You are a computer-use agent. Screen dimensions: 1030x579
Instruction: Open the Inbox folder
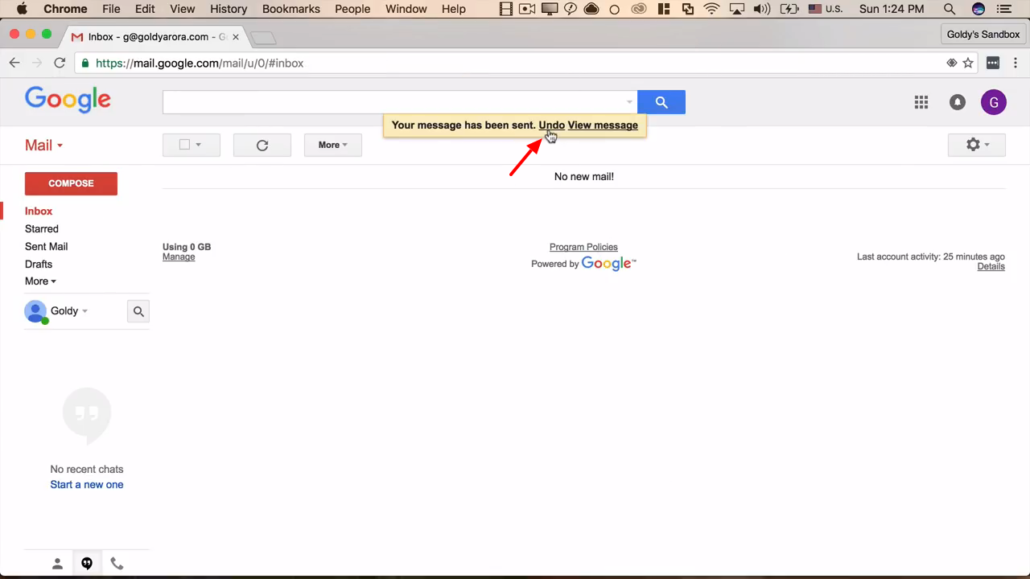(39, 211)
